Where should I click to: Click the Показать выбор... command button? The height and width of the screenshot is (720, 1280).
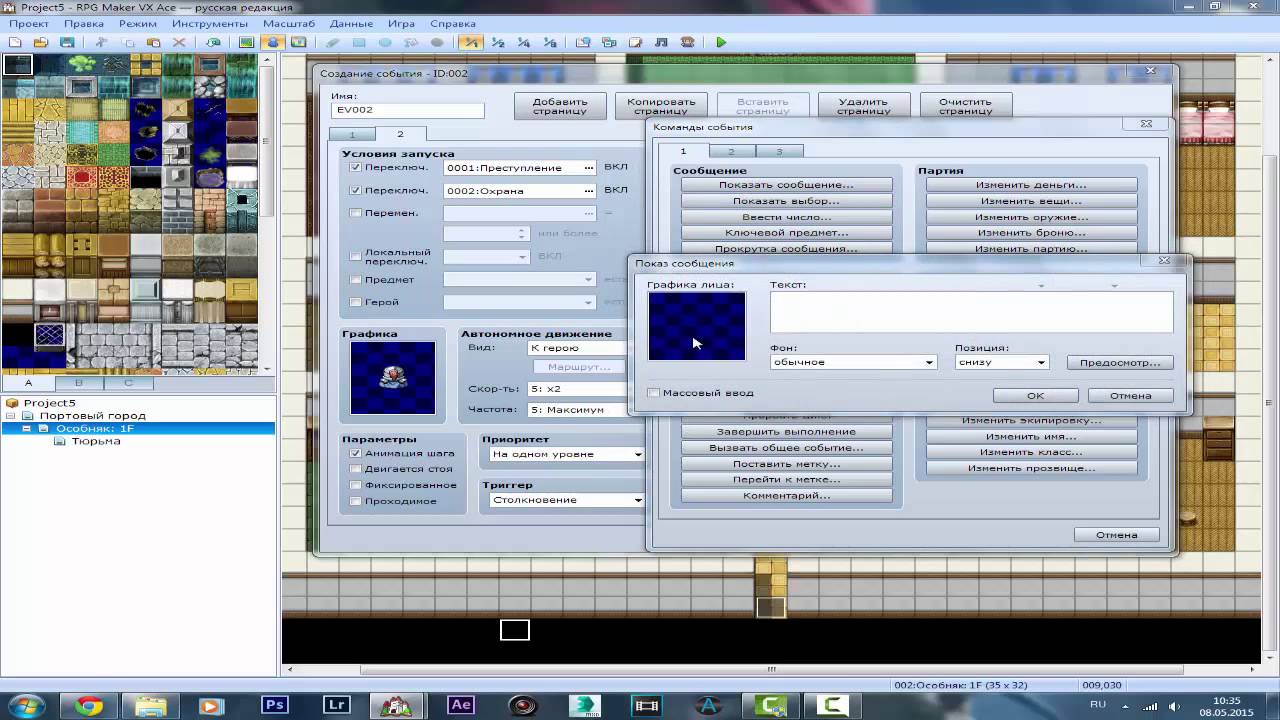coord(786,201)
